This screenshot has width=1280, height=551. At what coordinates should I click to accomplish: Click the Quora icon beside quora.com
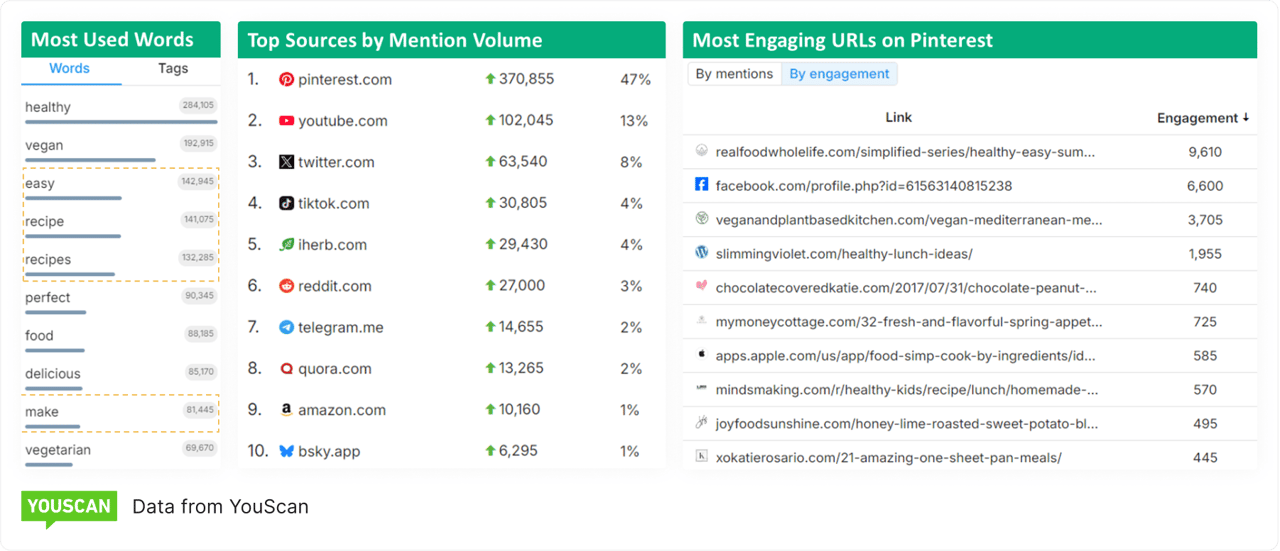pos(286,369)
